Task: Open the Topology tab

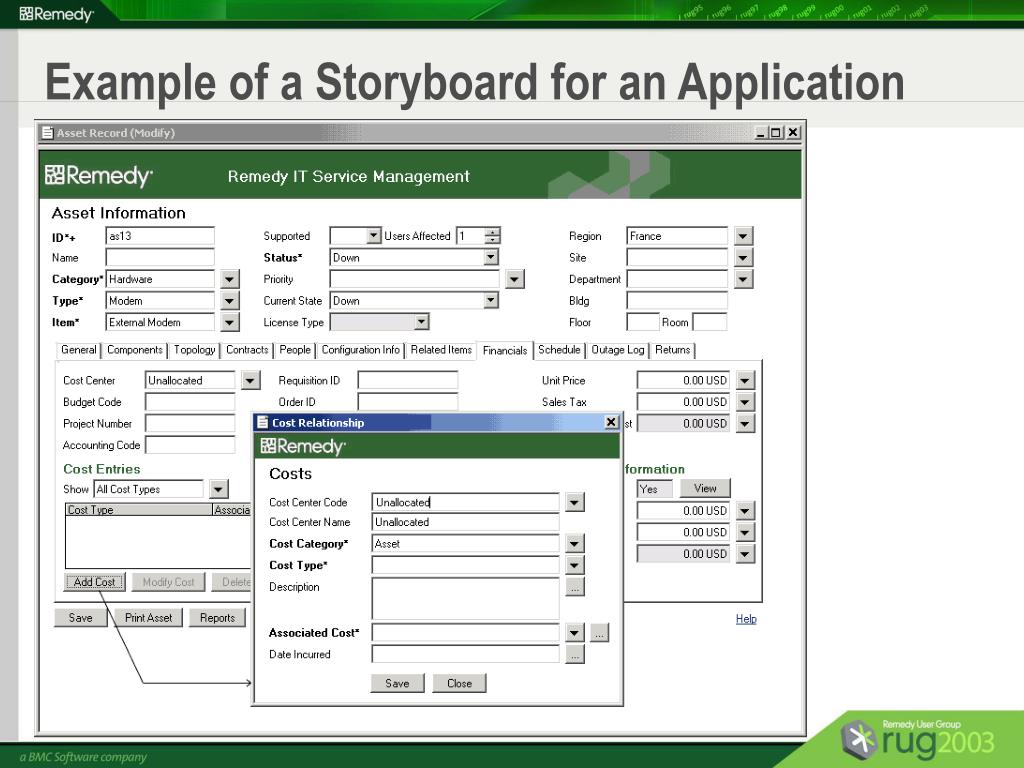Action: (194, 350)
